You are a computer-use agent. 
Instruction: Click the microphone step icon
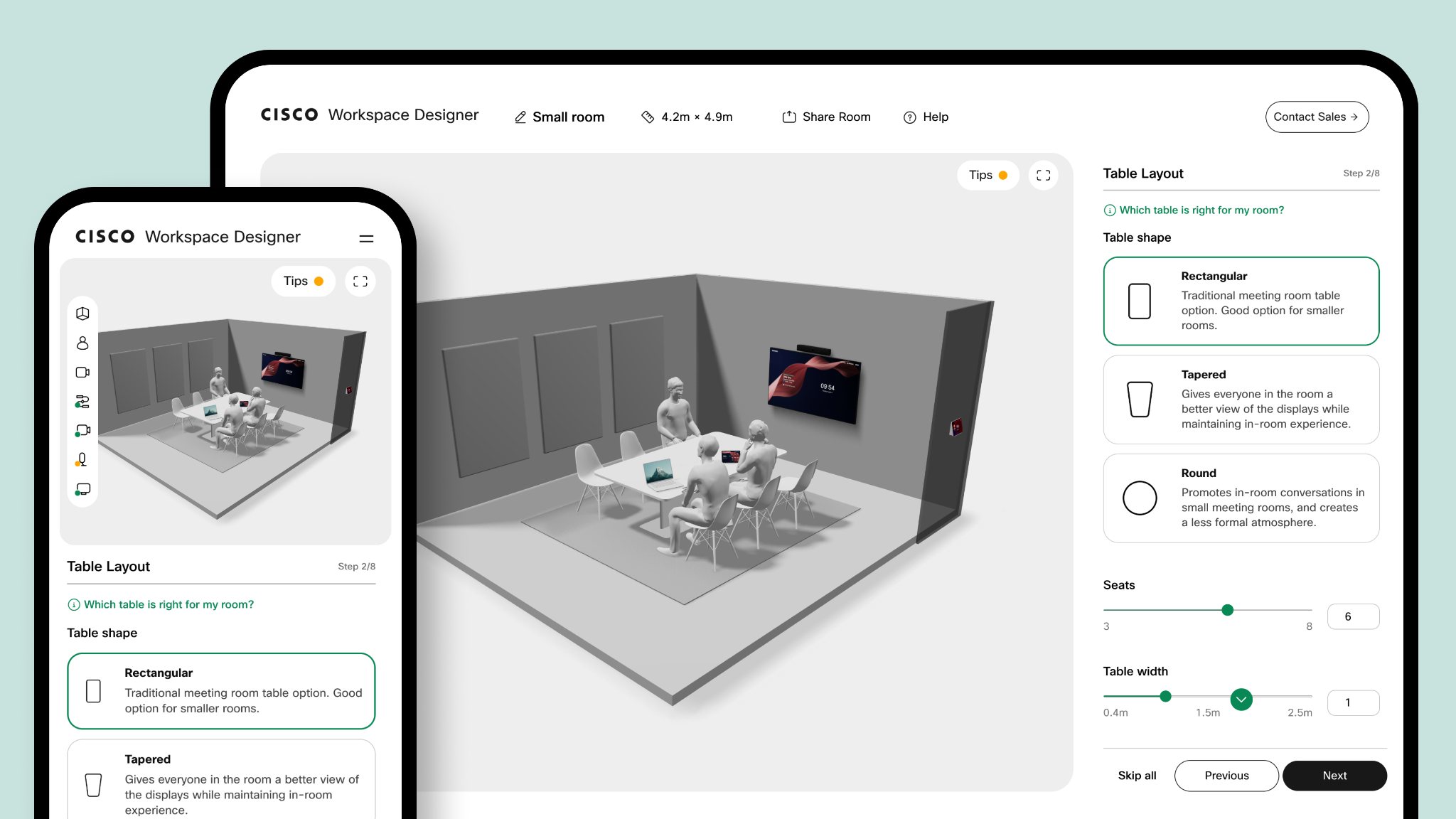[x=82, y=460]
